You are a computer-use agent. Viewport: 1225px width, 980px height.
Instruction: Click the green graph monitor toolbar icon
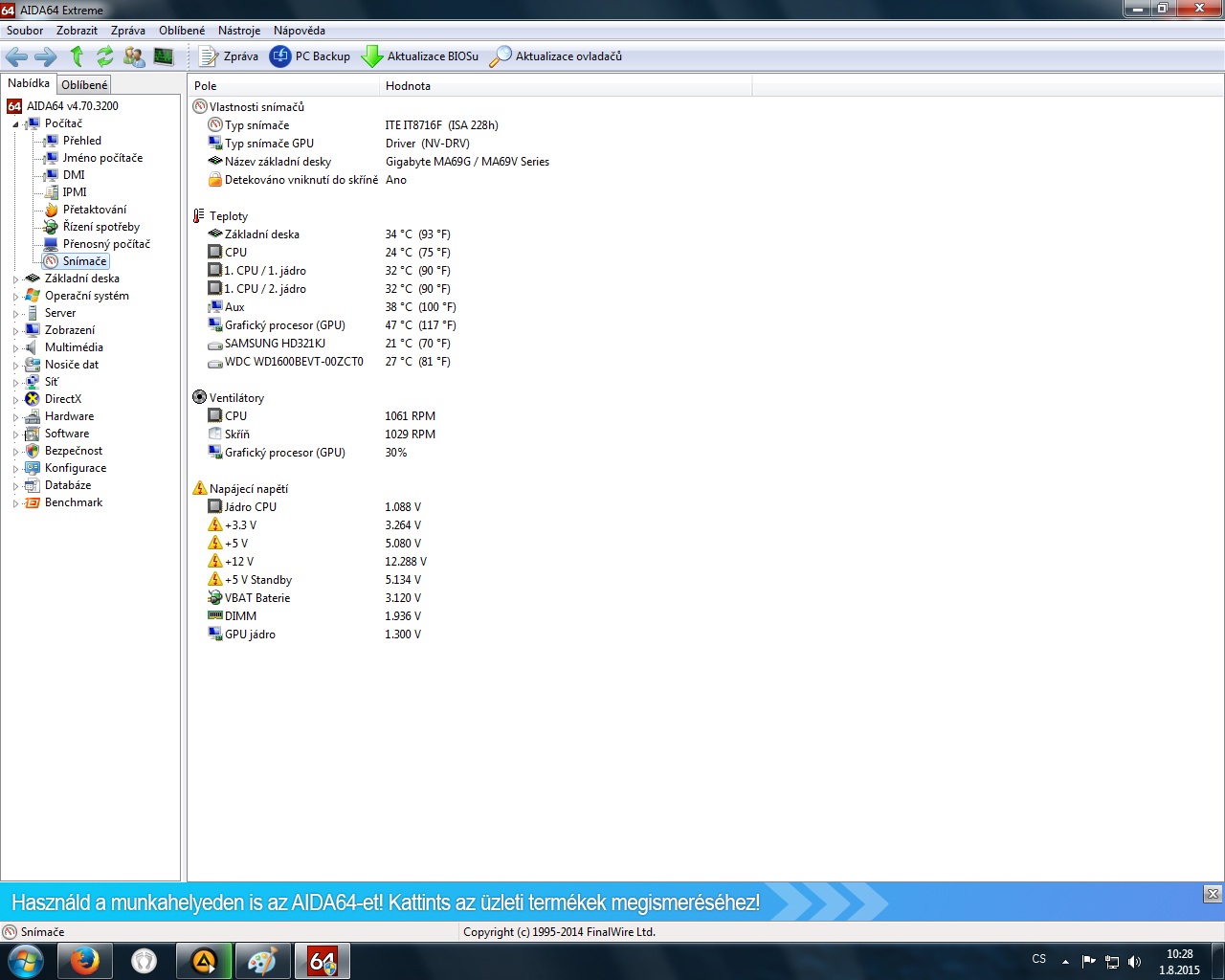point(164,56)
